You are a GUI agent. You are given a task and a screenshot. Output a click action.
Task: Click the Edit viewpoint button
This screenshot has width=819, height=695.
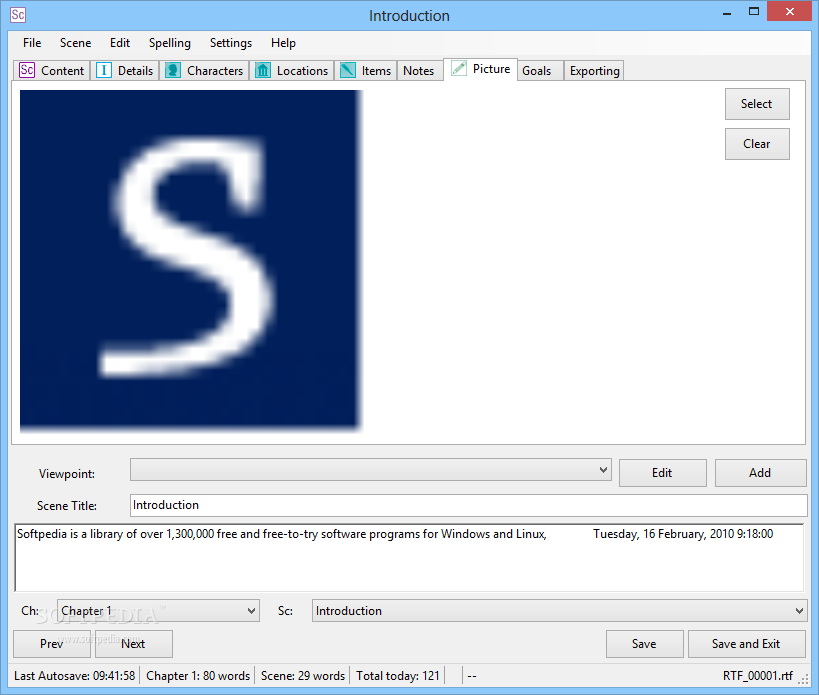[662, 473]
